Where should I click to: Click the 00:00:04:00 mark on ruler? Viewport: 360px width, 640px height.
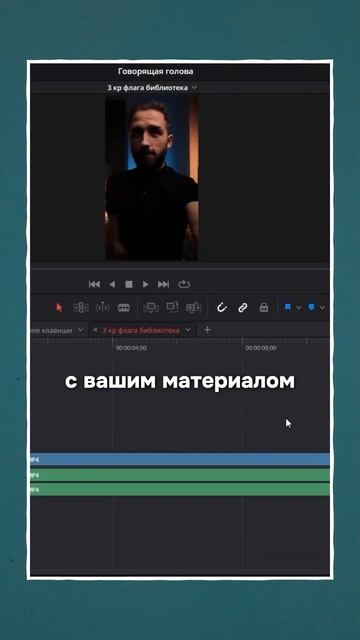131,348
